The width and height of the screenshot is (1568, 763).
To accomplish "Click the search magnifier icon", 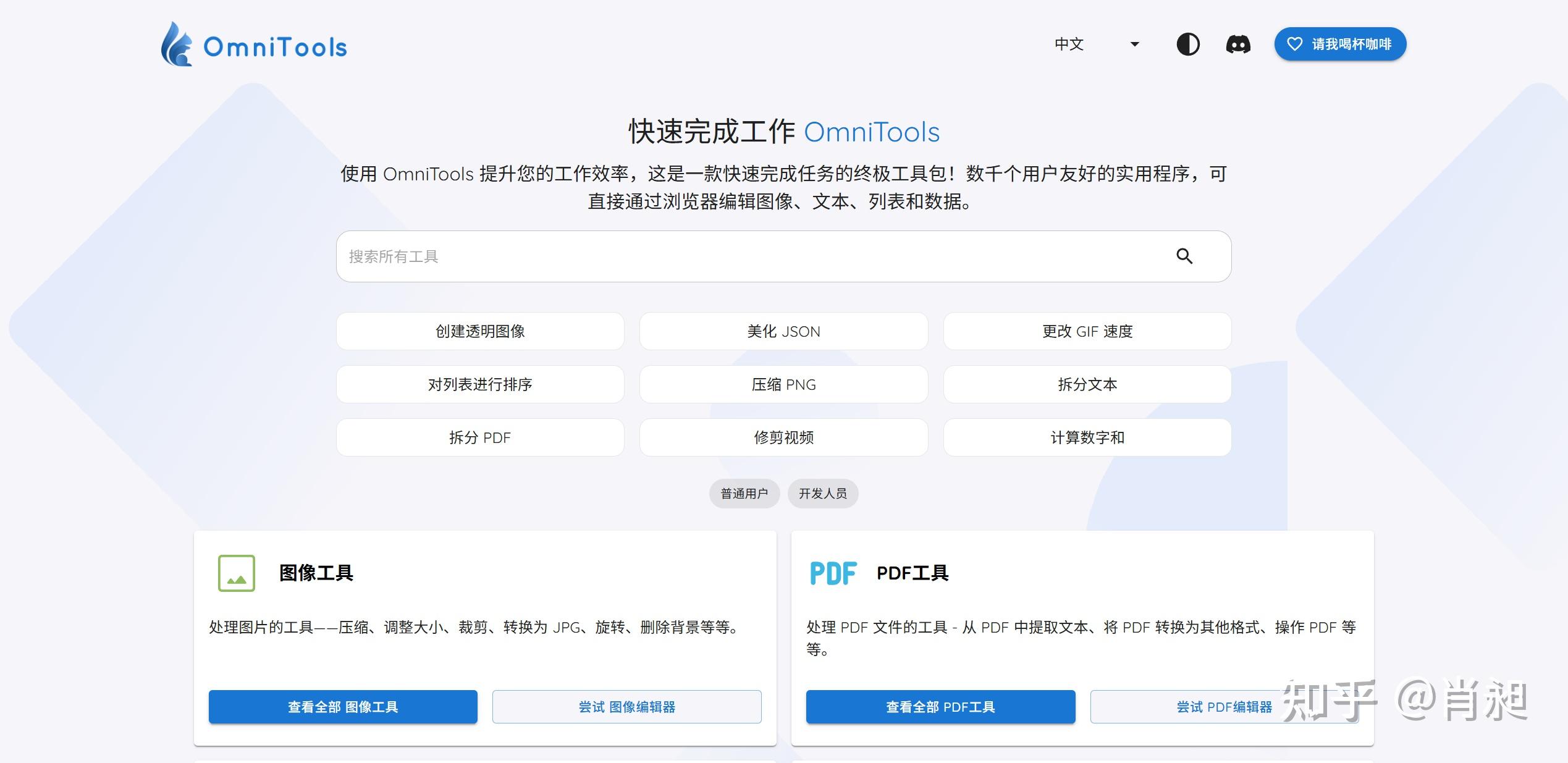I will tap(1184, 256).
